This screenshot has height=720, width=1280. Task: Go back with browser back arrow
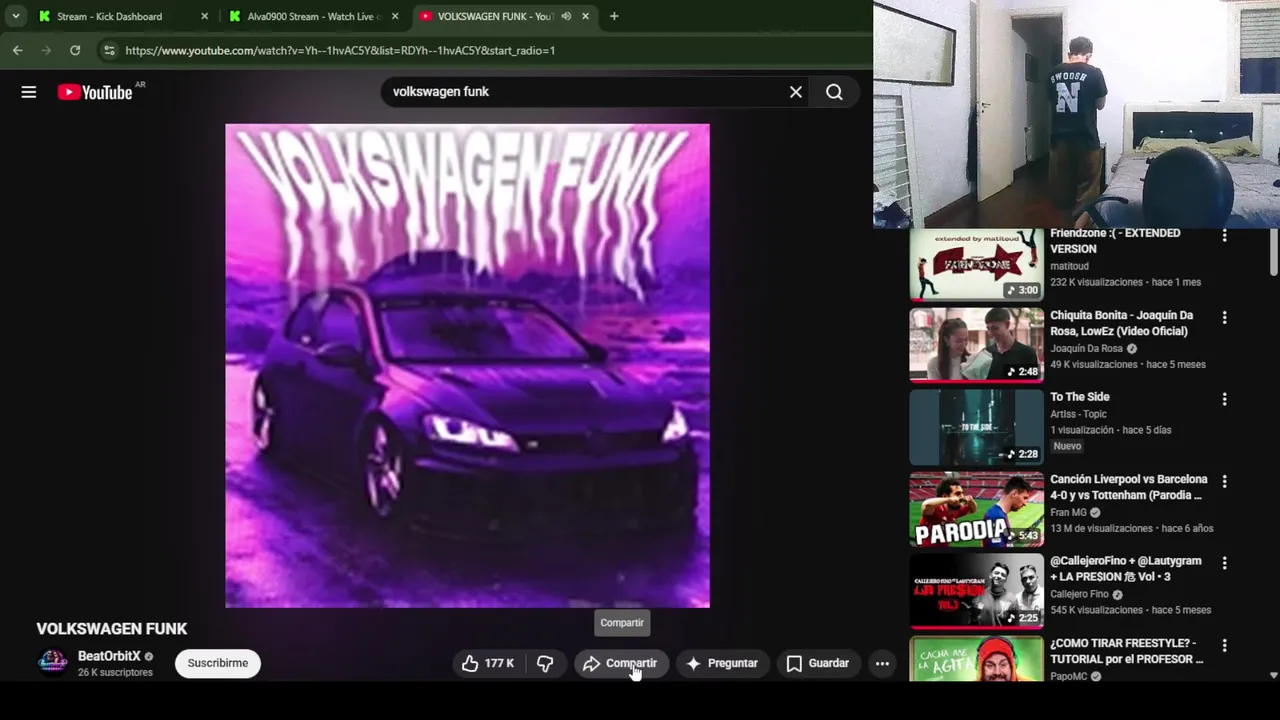18,50
